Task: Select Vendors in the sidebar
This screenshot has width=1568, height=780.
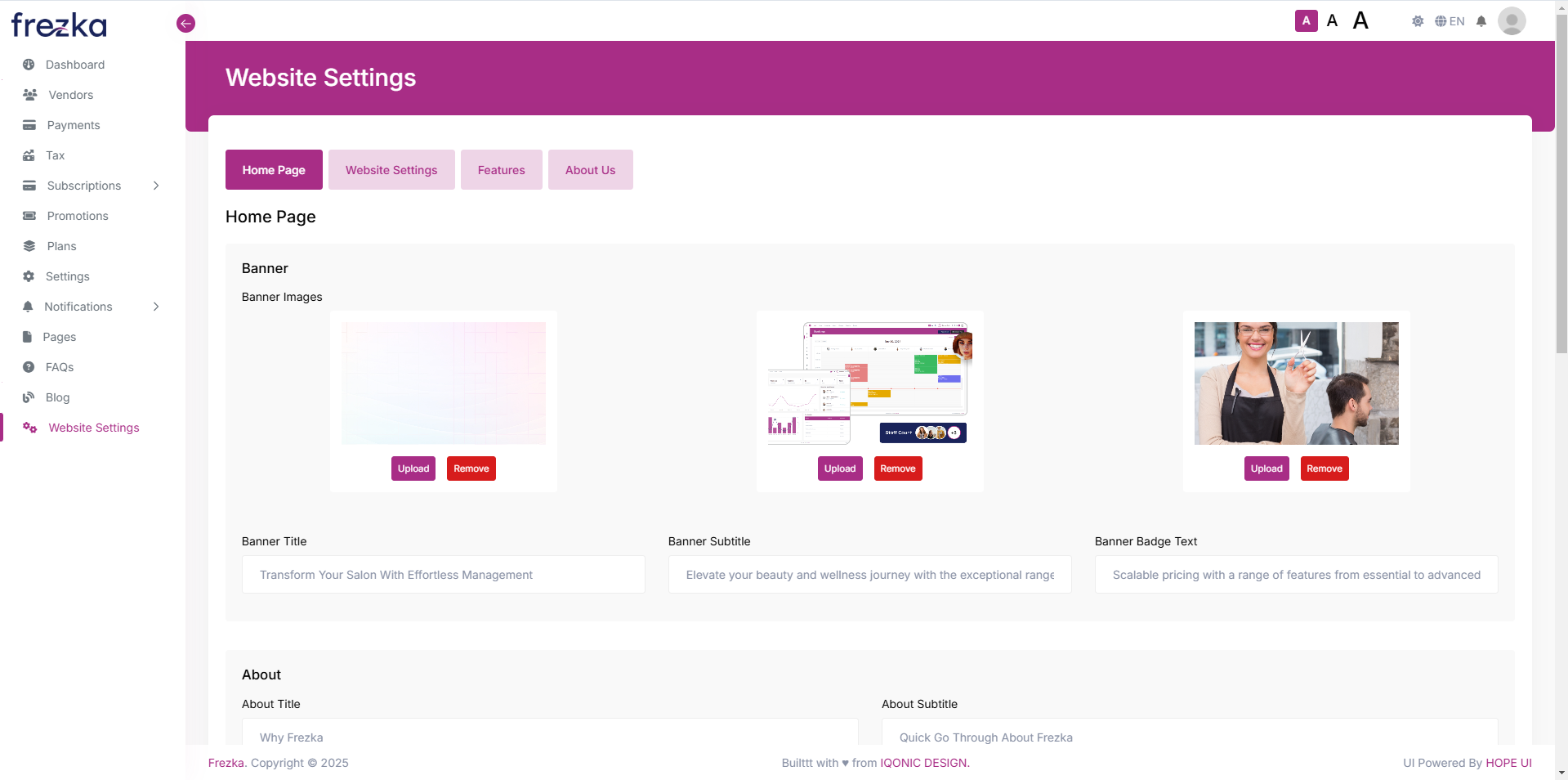Action: (70, 95)
